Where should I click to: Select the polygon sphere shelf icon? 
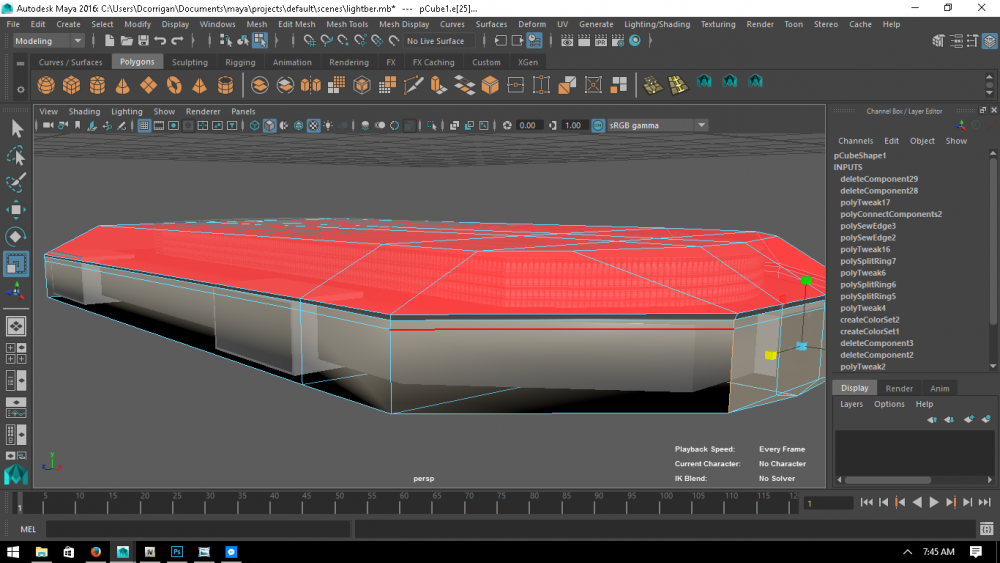coord(44,85)
